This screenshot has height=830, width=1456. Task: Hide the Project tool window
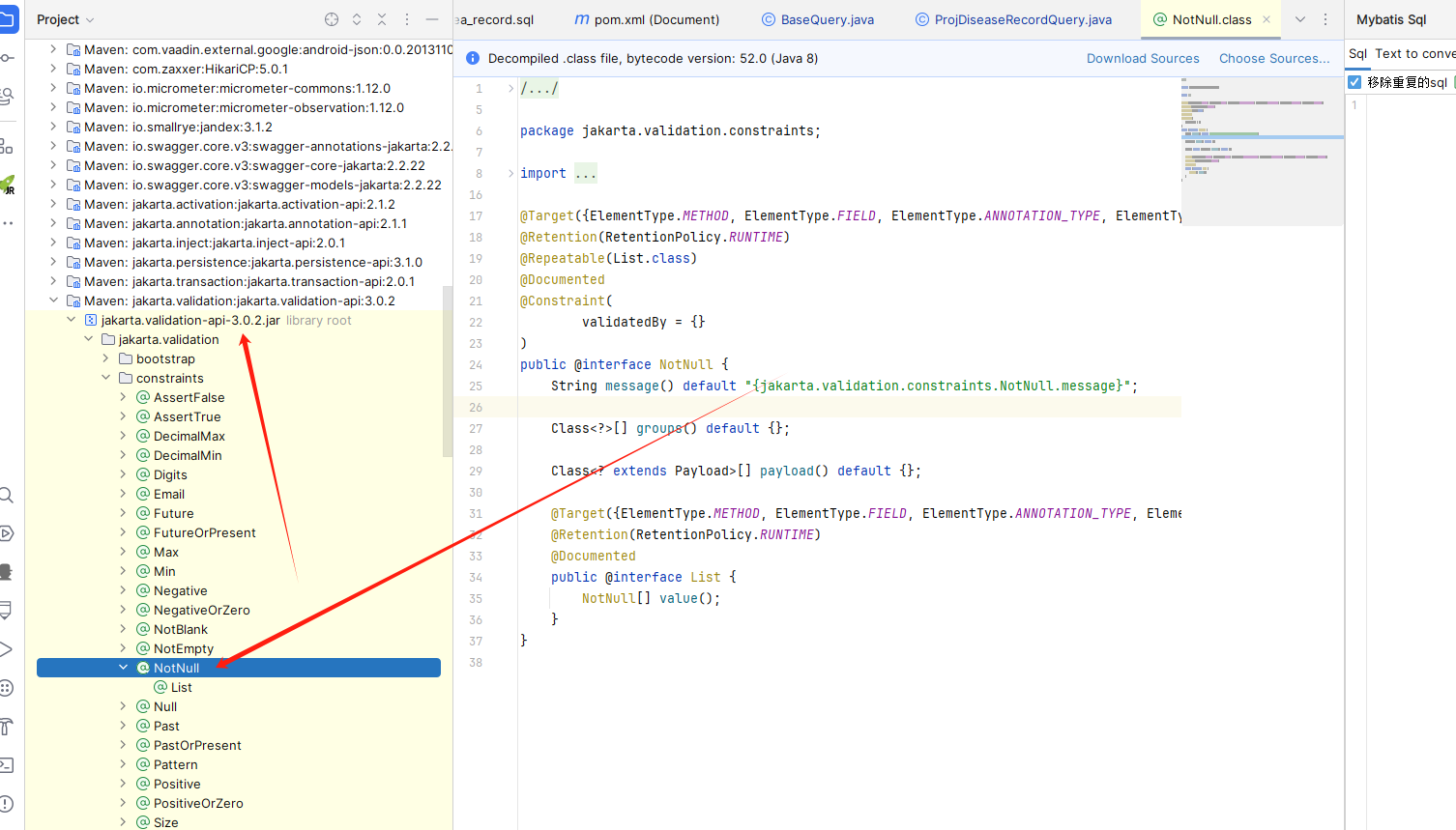click(432, 19)
